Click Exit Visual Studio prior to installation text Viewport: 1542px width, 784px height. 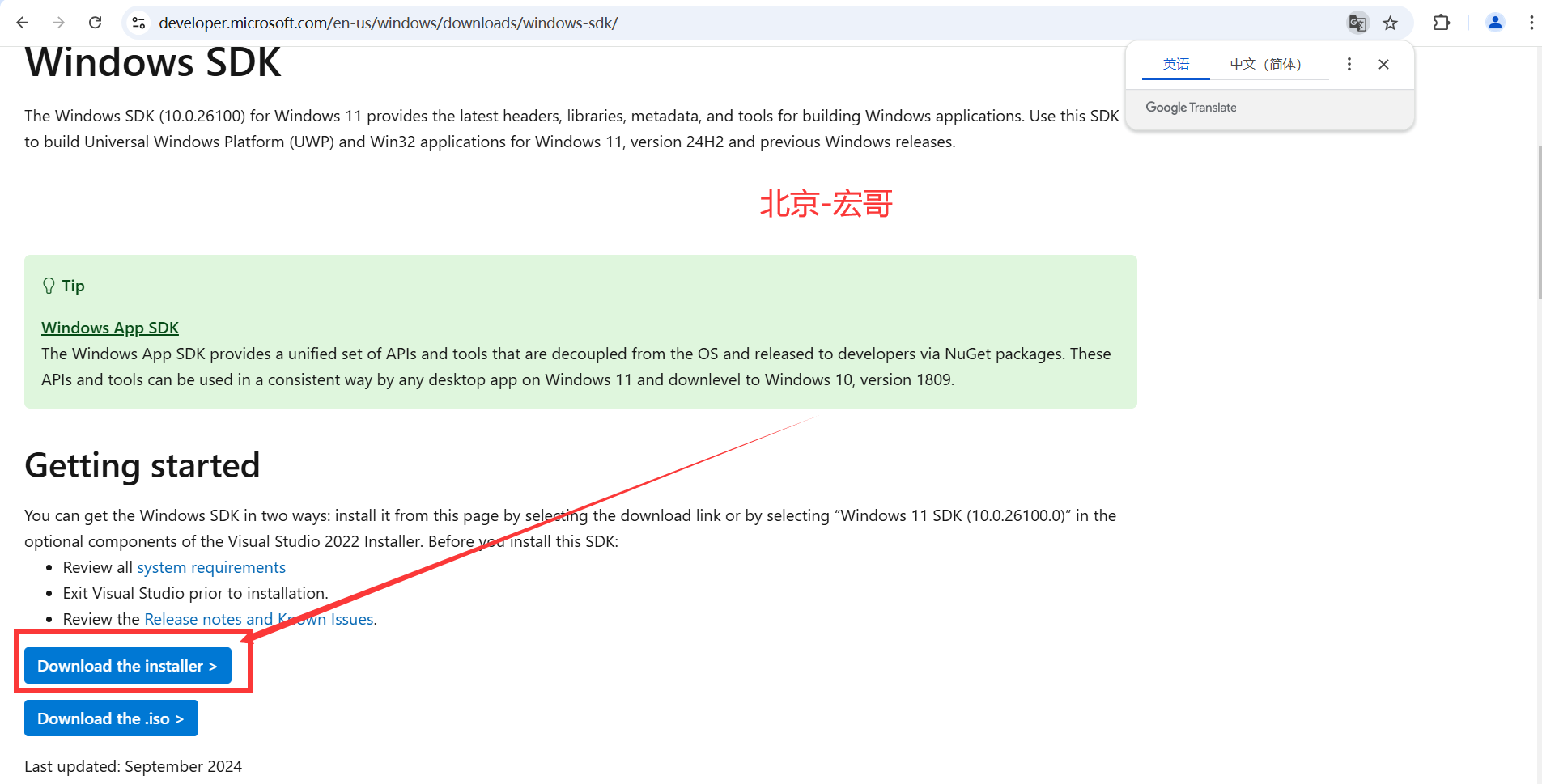point(195,593)
